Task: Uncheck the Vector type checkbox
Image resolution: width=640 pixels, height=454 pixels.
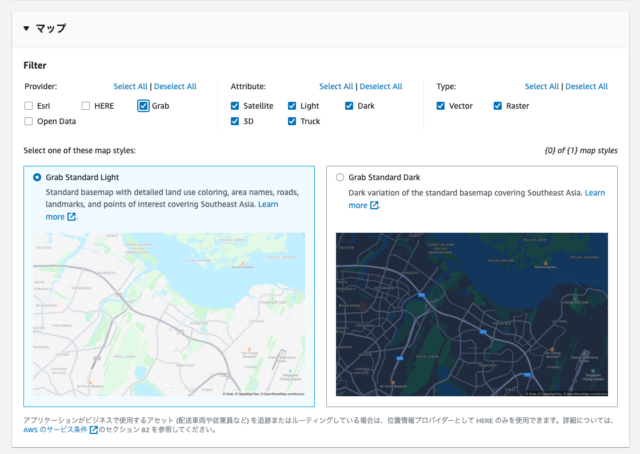Action: pyautogui.click(x=440, y=106)
